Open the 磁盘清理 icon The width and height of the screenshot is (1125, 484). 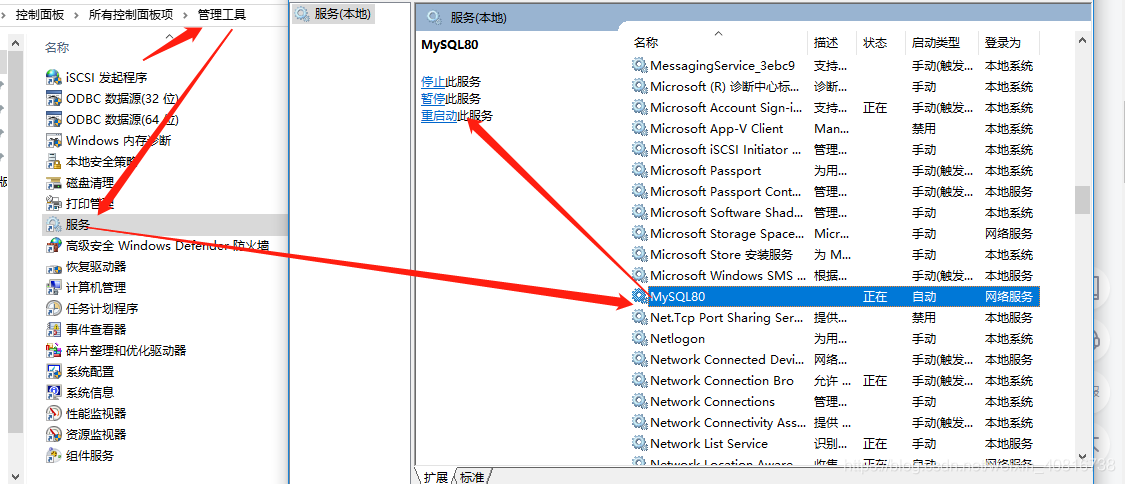click(x=54, y=183)
